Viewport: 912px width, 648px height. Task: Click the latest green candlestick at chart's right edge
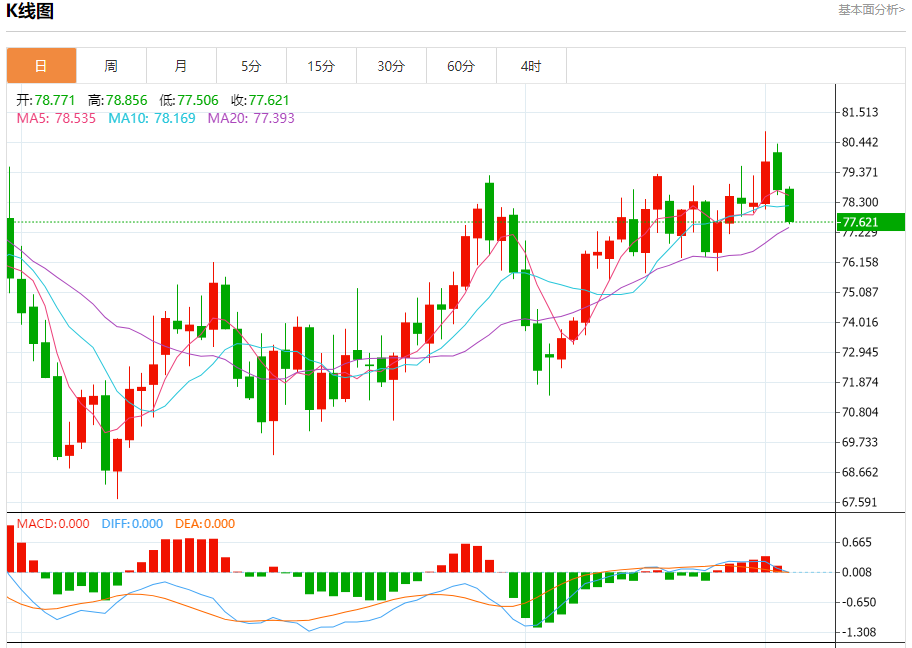[789, 205]
